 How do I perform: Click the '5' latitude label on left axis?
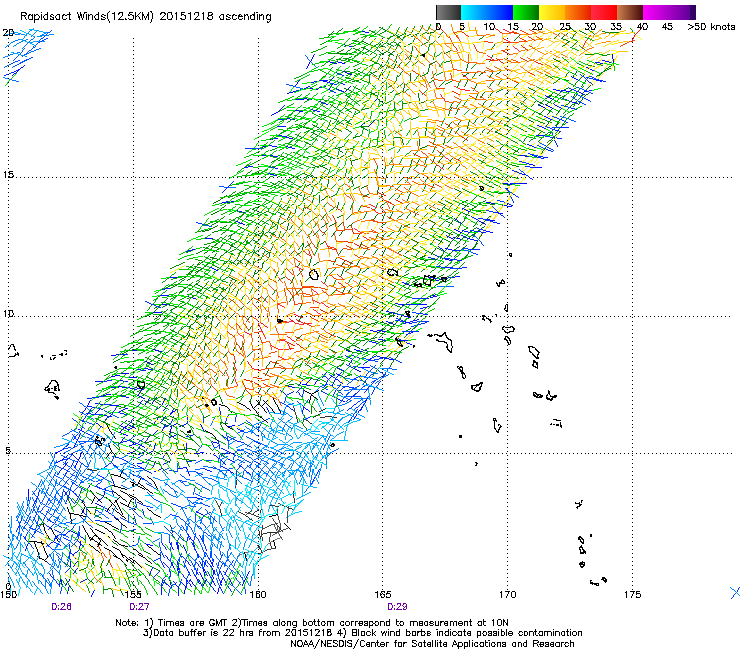(x=8, y=451)
